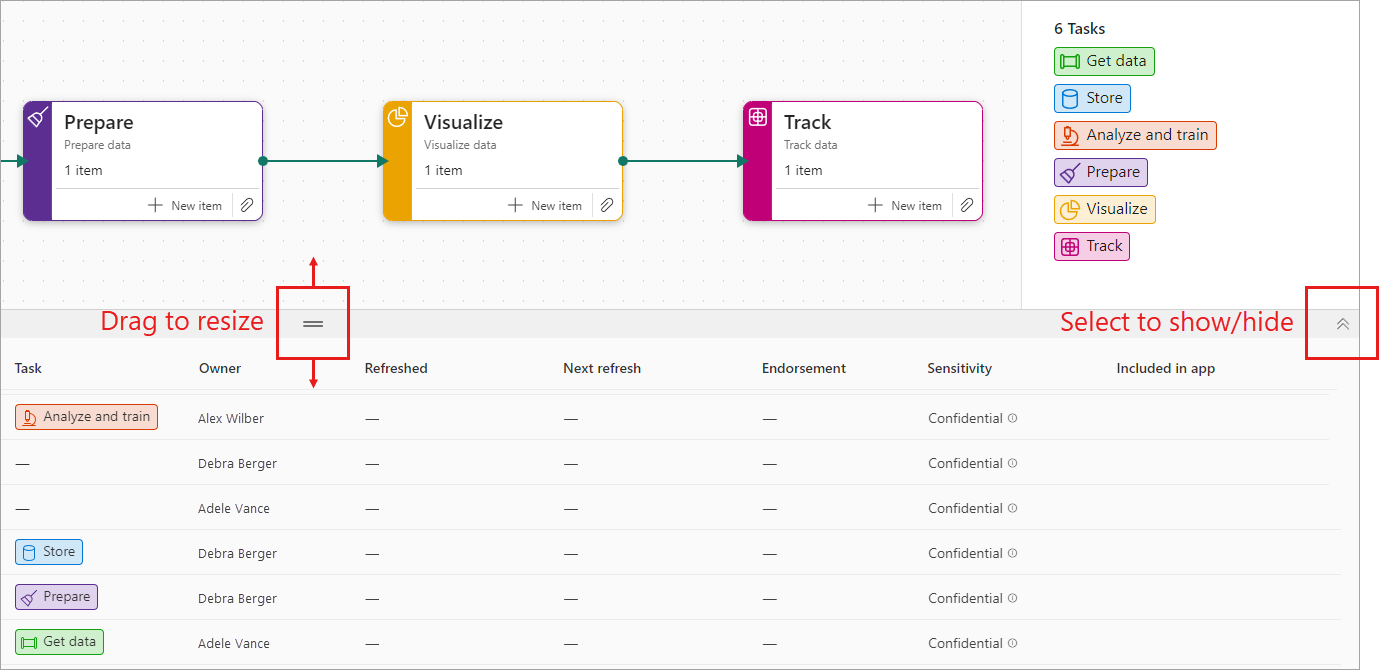This screenshot has width=1379, height=670.
Task: Click New item on the Visualize card
Action: pyautogui.click(x=546, y=205)
